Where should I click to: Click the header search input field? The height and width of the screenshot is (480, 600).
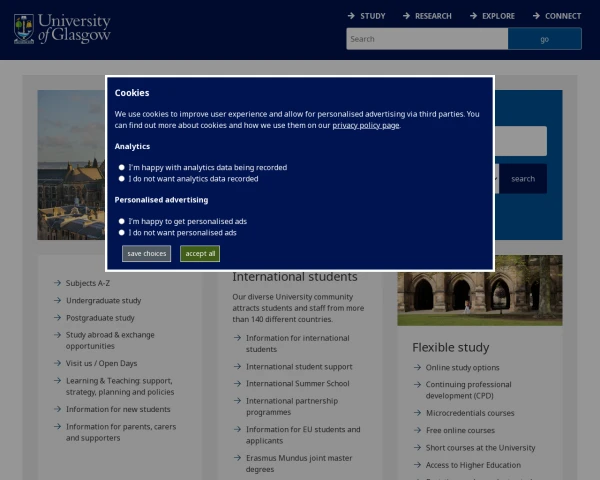pyautogui.click(x=427, y=39)
